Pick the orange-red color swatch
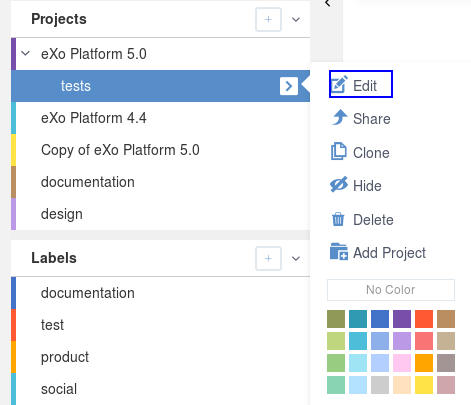Image resolution: width=471 pixels, height=405 pixels. tap(424, 319)
